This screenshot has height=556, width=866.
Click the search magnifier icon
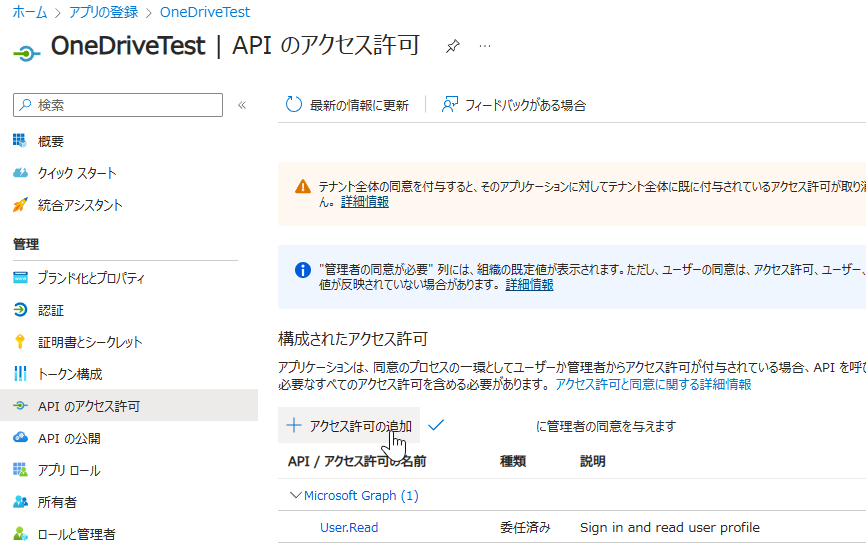25,105
